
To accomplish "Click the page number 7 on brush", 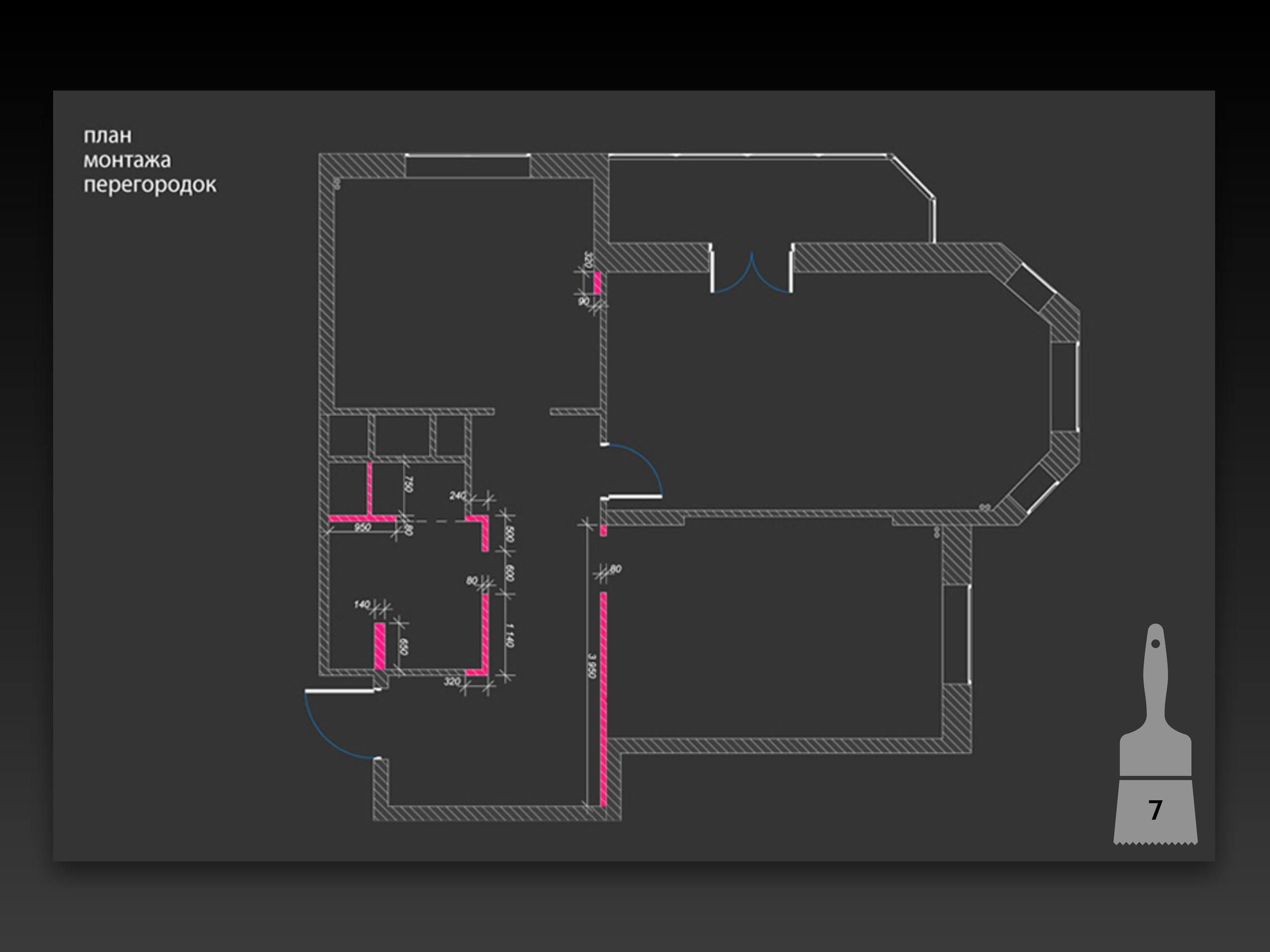I will (1155, 810).
